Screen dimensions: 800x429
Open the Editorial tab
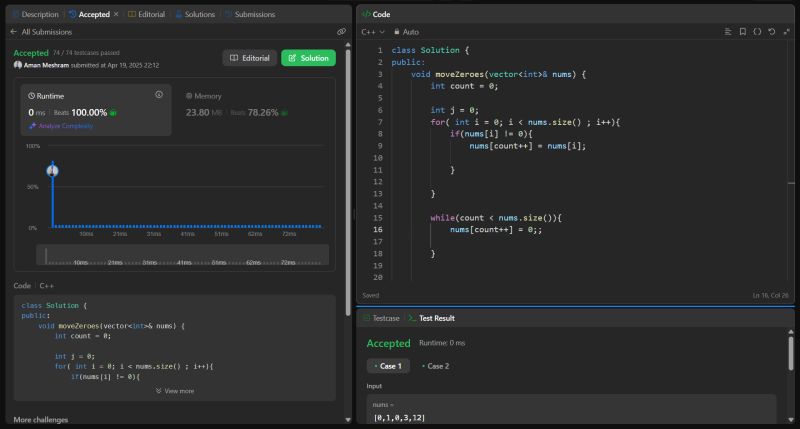pyautogui.click(x=146, y=14)
